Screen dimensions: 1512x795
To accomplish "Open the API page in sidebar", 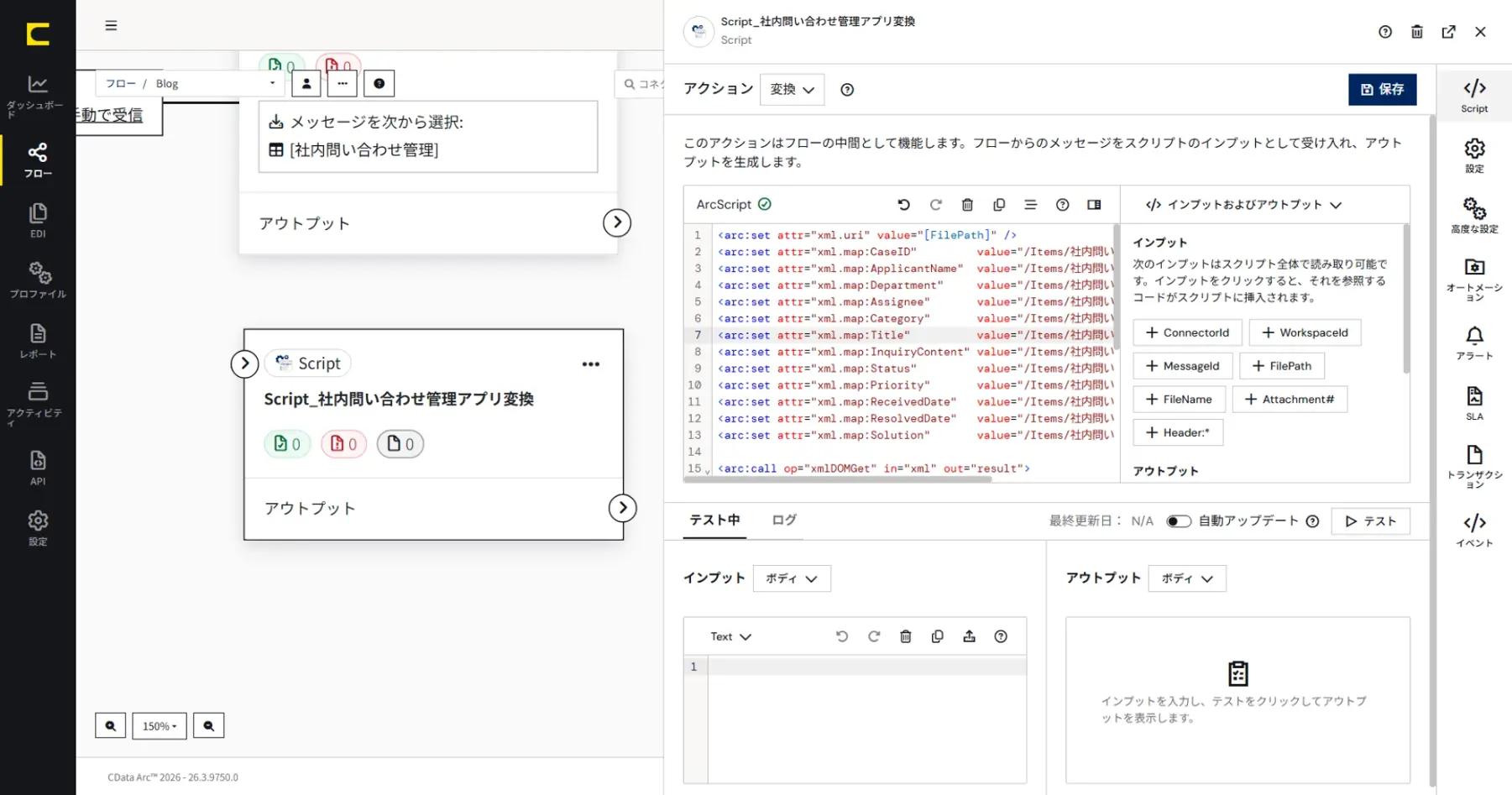I will (x=38, y=468).
